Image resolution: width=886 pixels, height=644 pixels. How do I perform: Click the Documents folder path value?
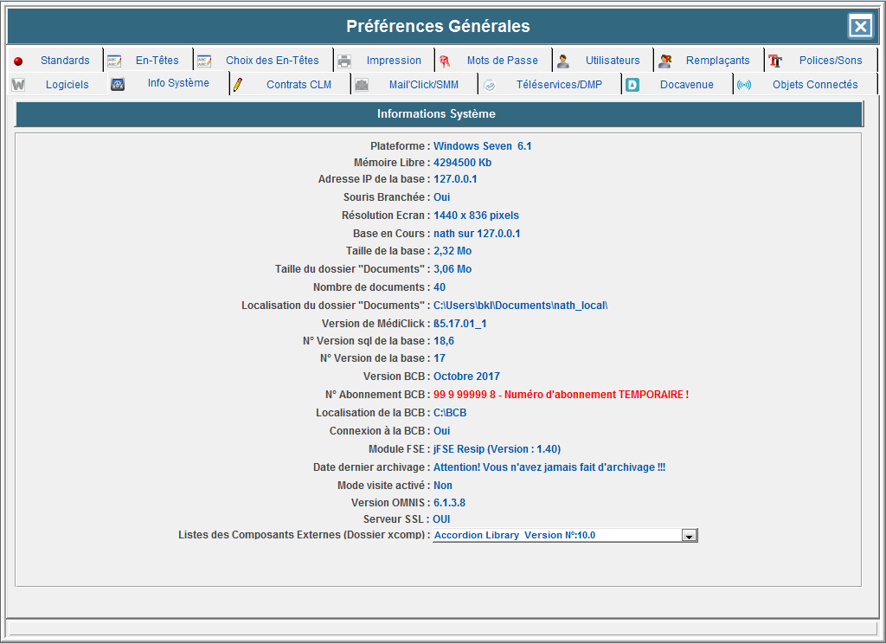[x=520, y=305]
